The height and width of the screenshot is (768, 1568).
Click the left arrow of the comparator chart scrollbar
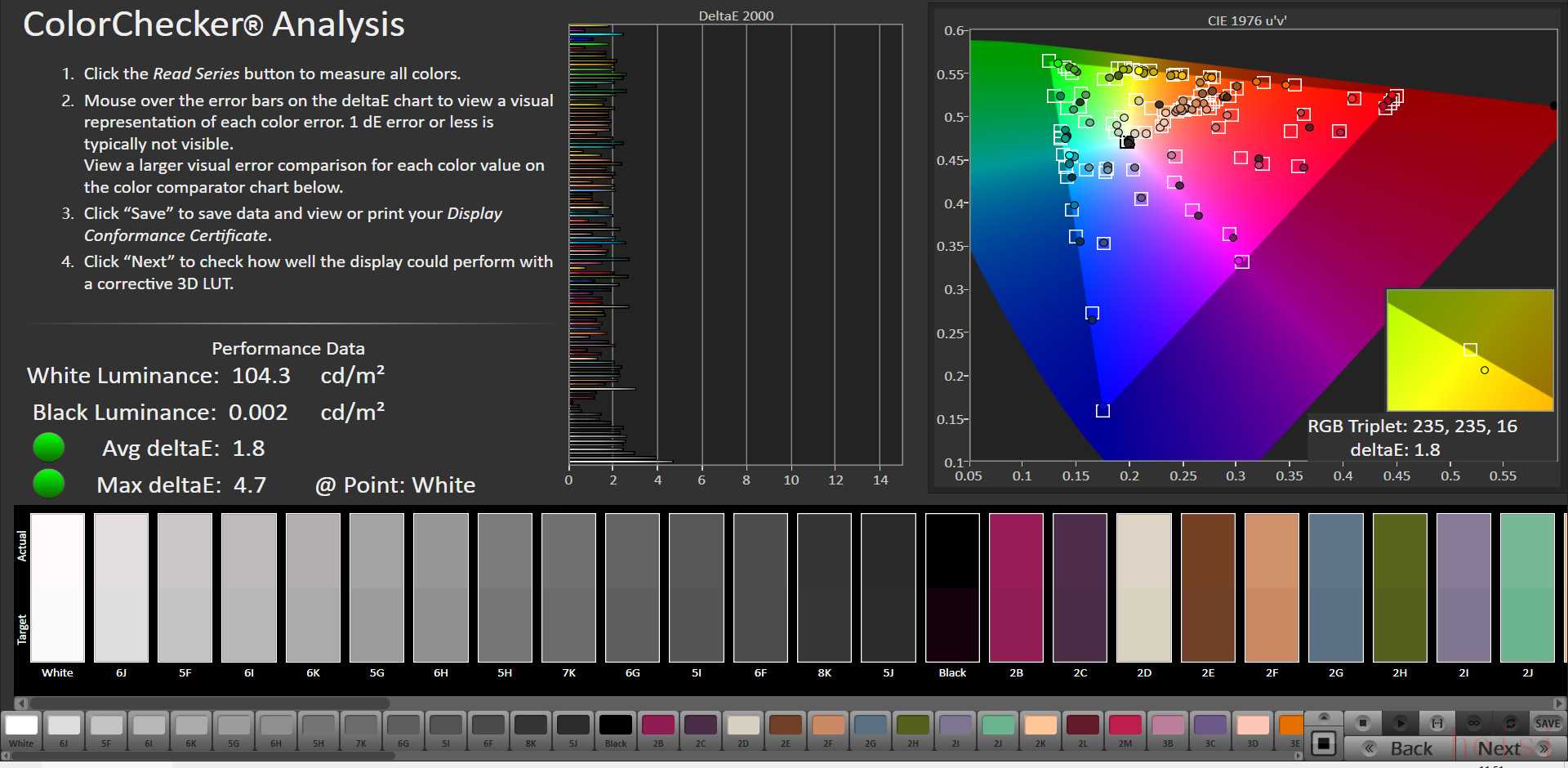click(21, 703)
